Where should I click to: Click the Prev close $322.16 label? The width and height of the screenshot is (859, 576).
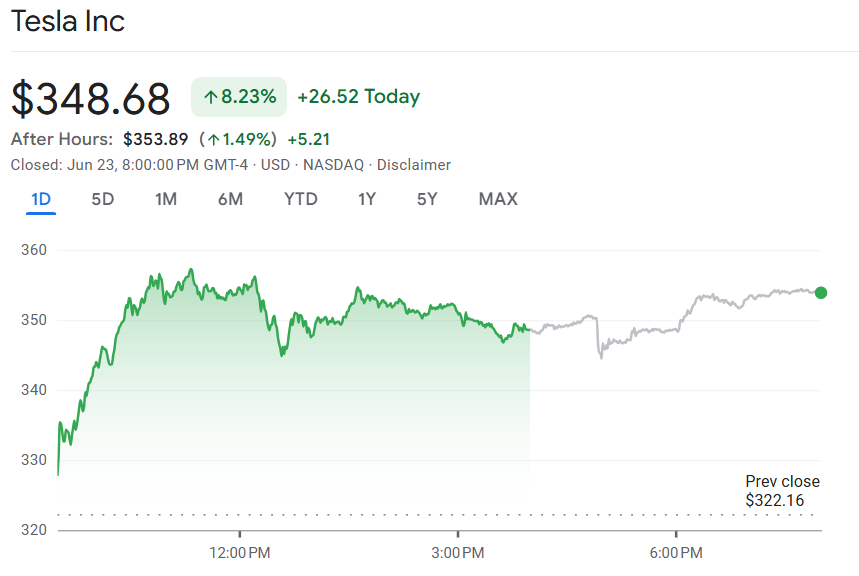(x=781, y=491)
